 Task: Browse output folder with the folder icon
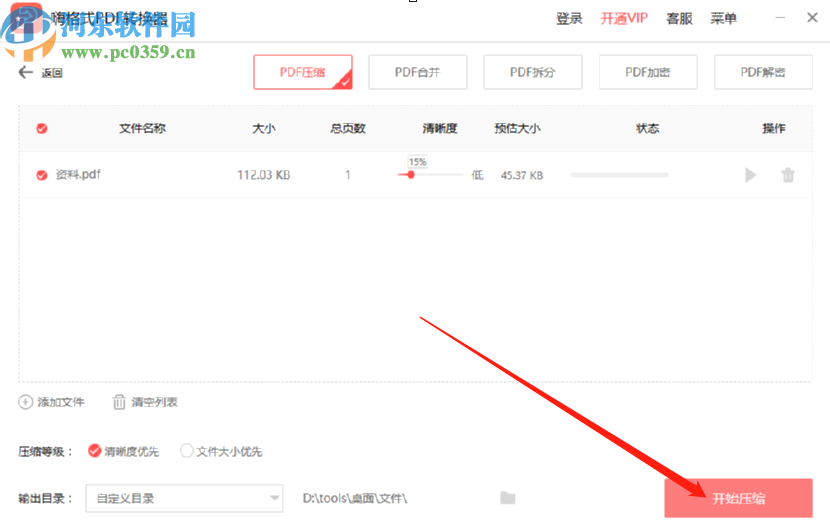point(507,498)
